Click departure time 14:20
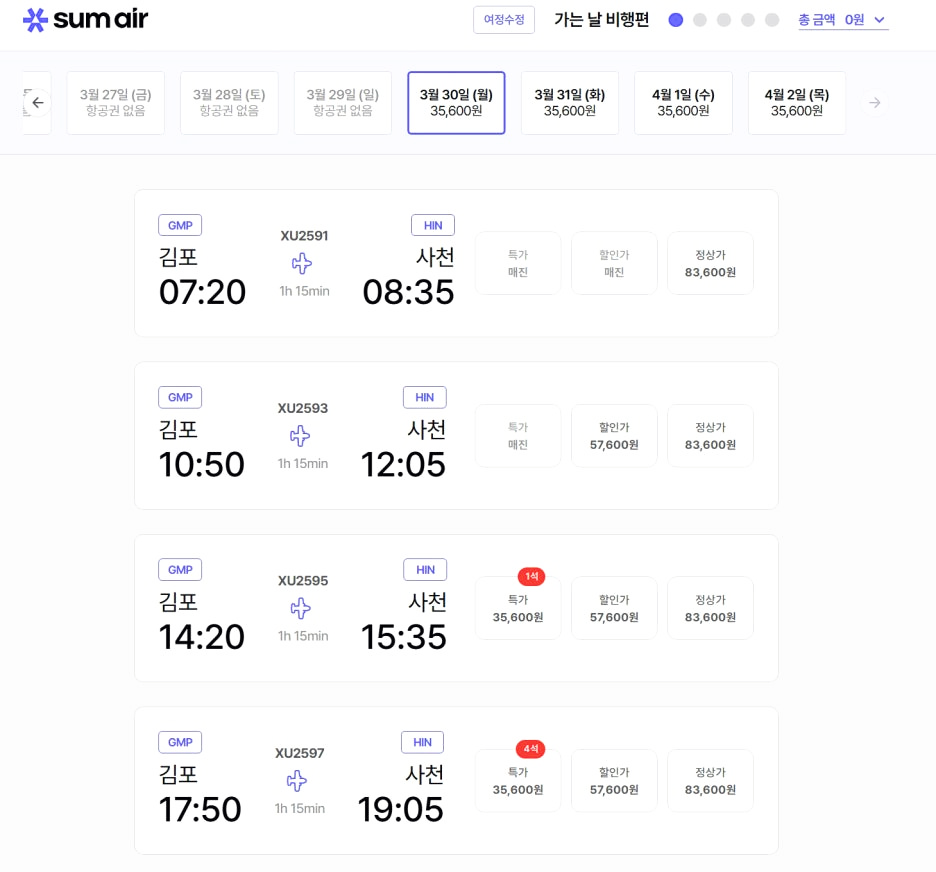The image size is (936, 872). (x=202, y=637)
